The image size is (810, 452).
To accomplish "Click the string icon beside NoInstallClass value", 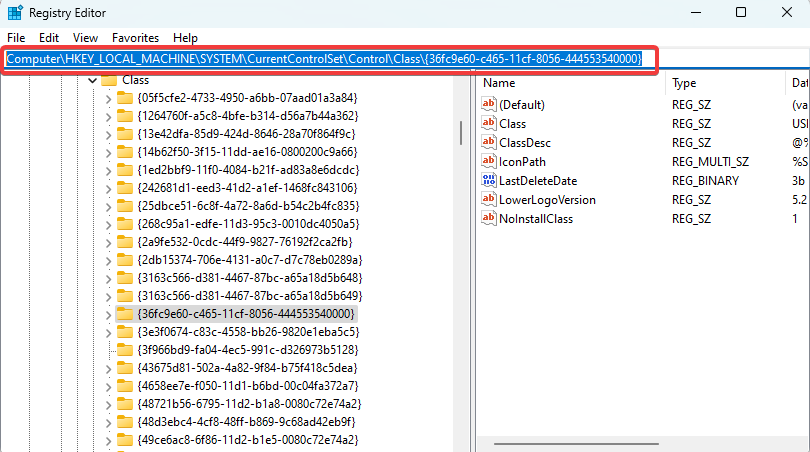I will coord(488,219).
